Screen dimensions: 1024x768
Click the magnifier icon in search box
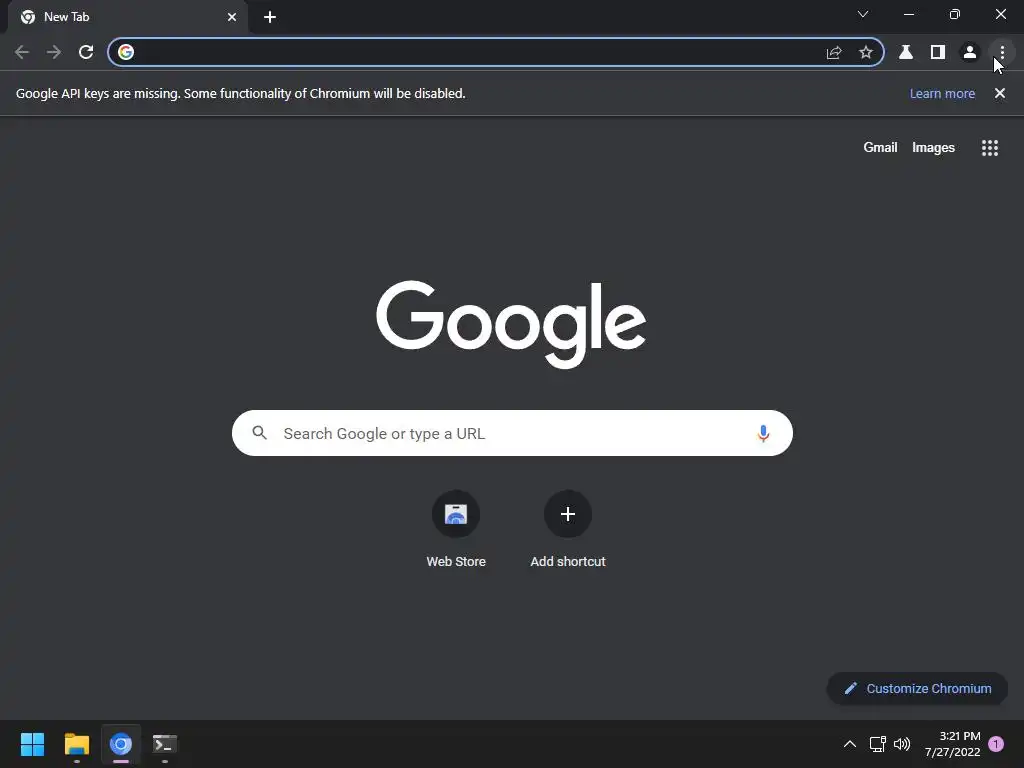pyautogui.click(x=260, y=433)
